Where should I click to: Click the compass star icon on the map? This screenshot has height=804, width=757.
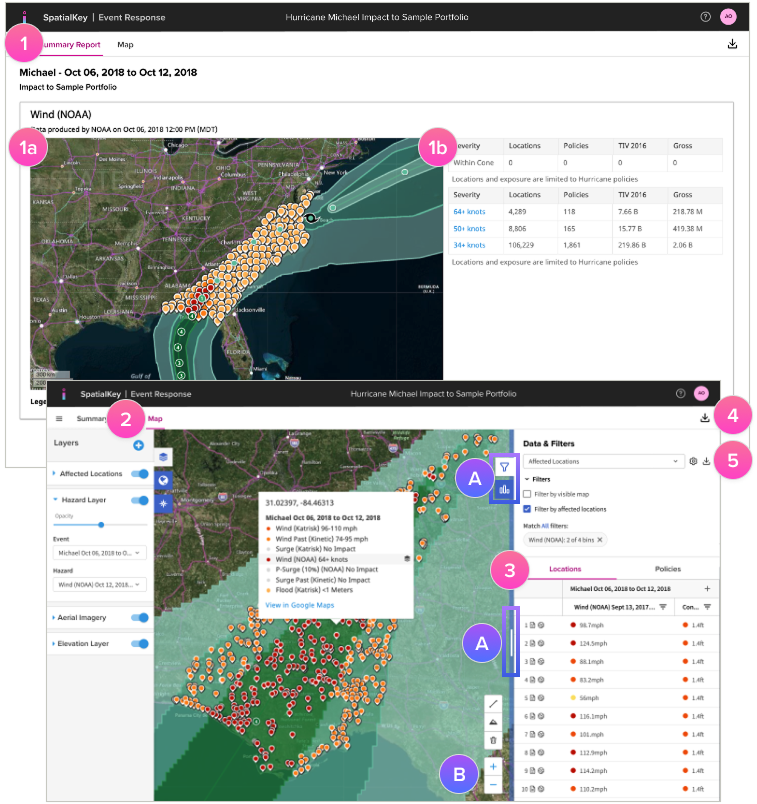(x=163, y=504)
